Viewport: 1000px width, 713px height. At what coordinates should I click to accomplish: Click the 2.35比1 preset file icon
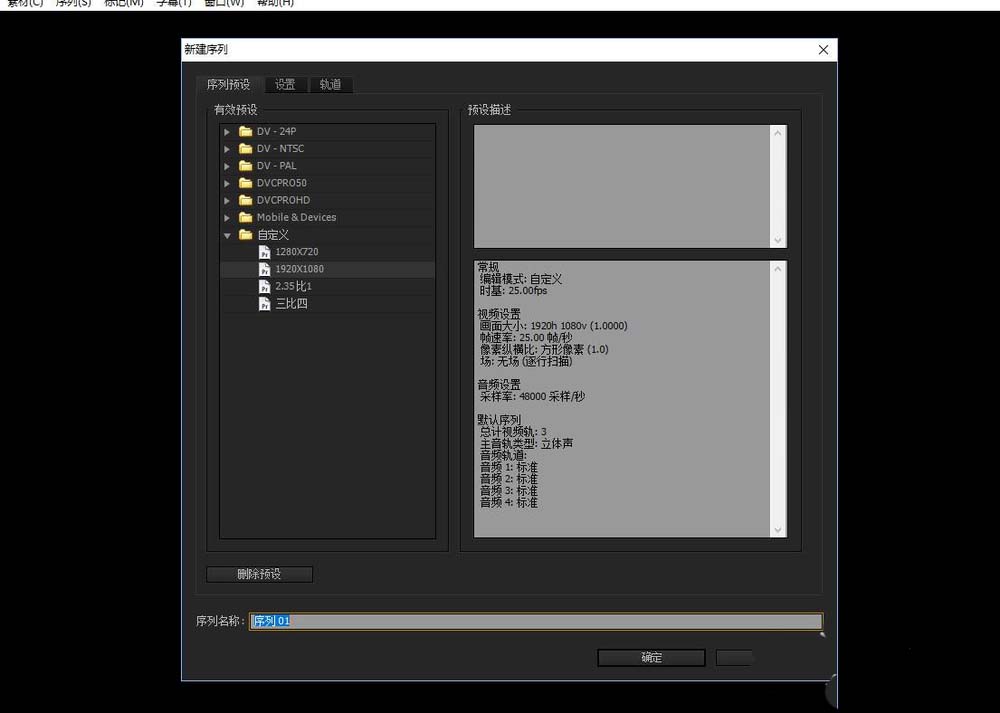click(x=262, y=286)
